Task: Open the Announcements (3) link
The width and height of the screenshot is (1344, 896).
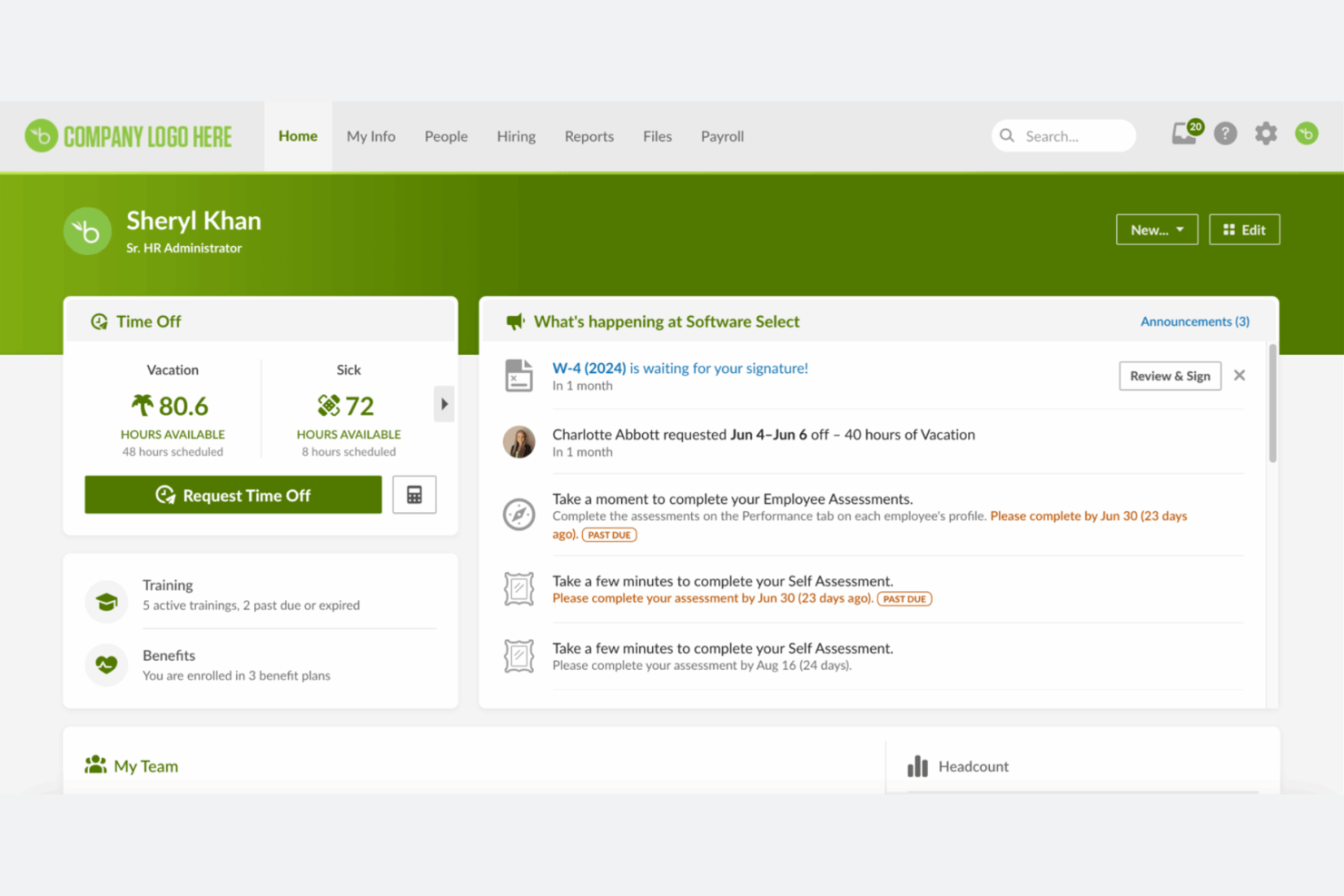Action: (1194, 320)
